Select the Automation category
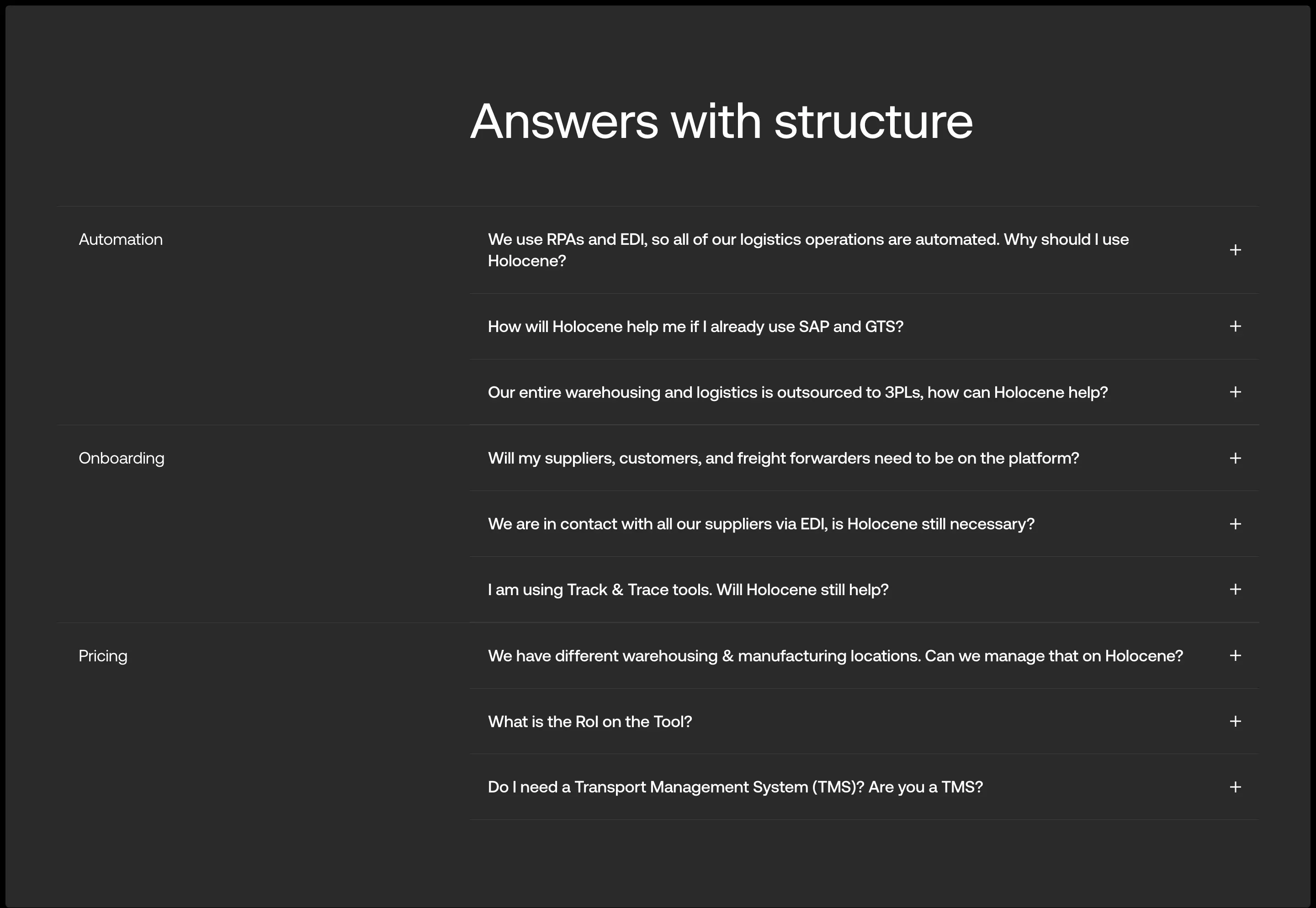 pos(120,239)
